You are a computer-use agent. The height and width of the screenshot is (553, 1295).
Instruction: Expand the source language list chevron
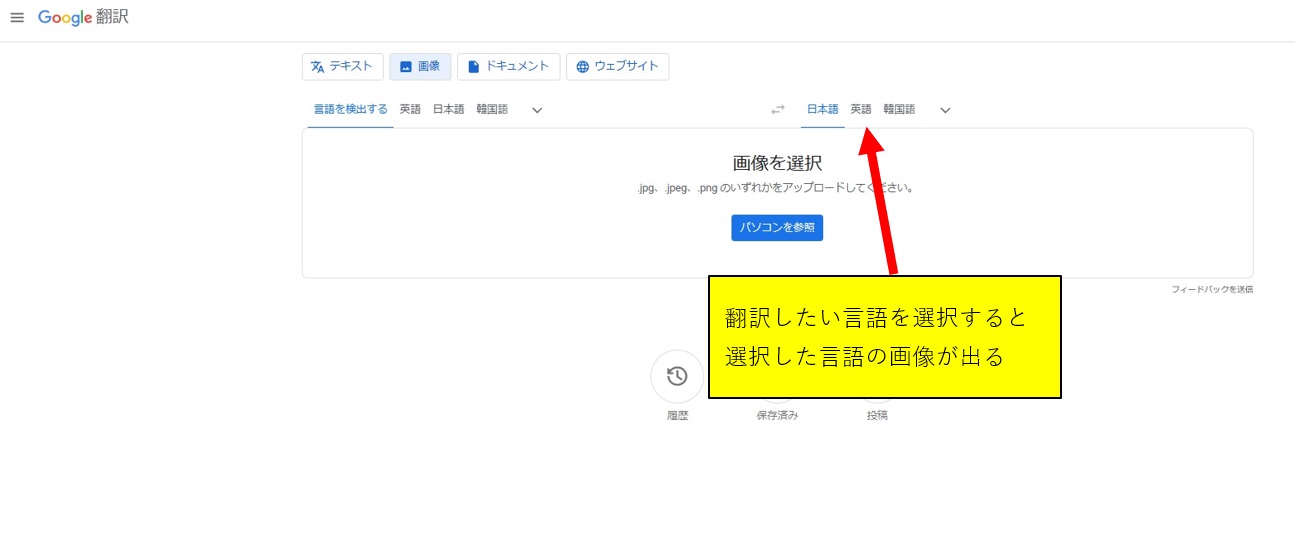(537, 110)
